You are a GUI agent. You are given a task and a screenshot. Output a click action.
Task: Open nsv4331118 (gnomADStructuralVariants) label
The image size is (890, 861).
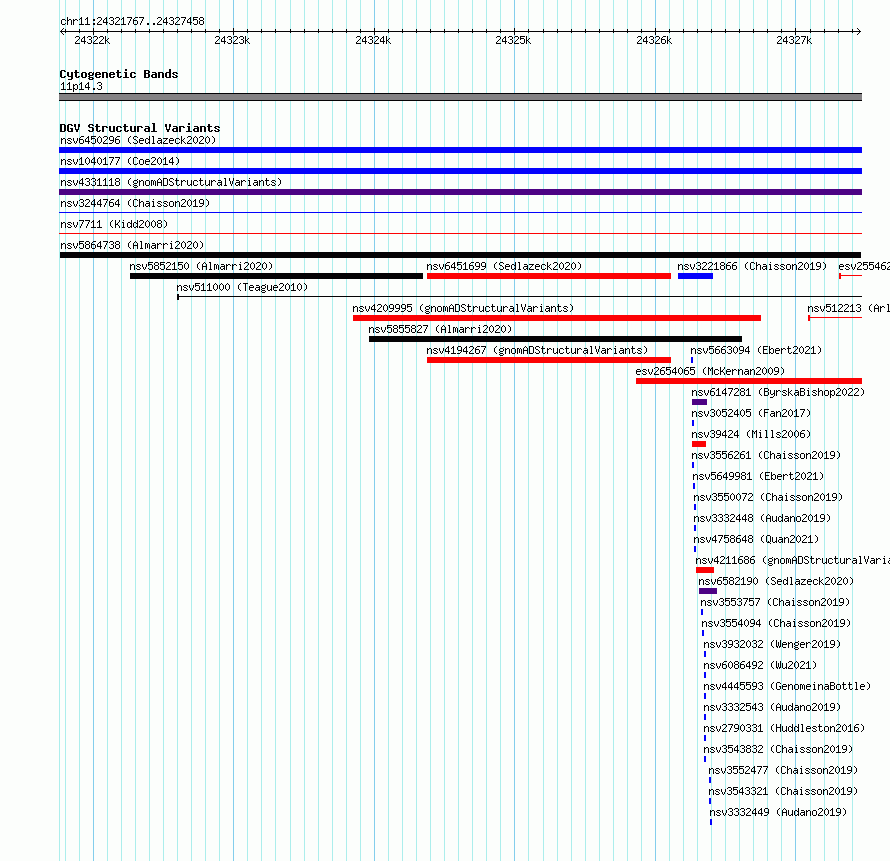[171, 182]
